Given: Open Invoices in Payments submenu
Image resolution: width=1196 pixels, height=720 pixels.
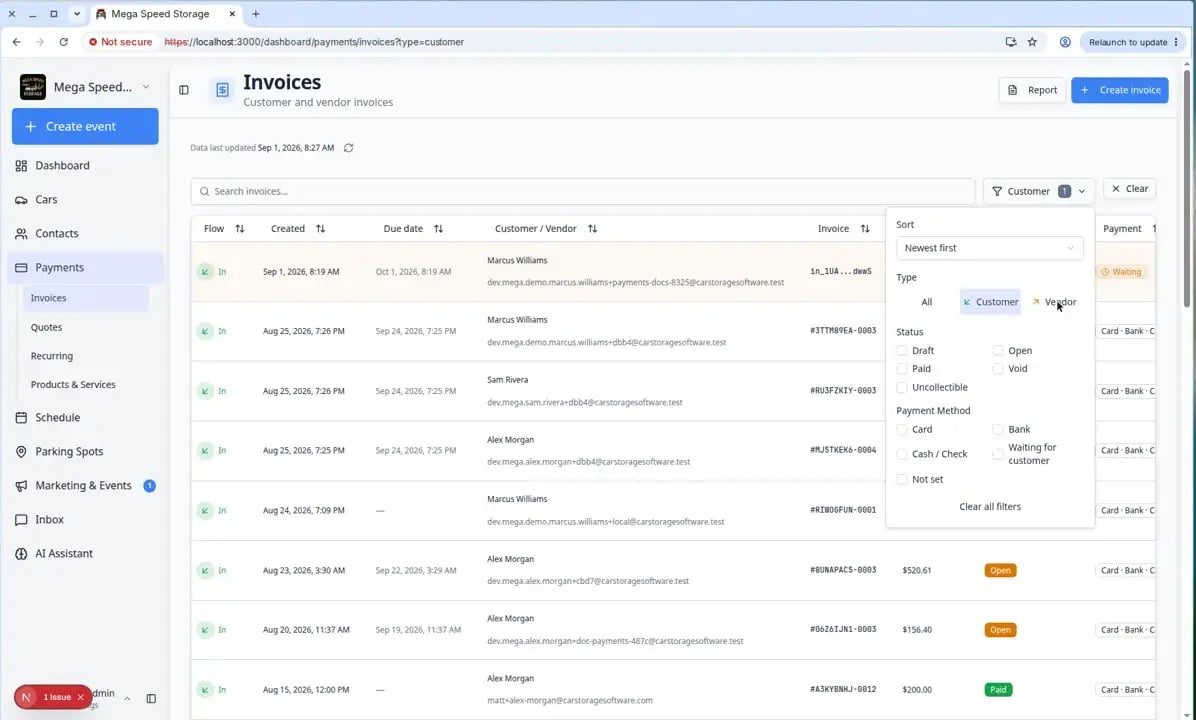Looking at the screenshot, I should 85,298.
